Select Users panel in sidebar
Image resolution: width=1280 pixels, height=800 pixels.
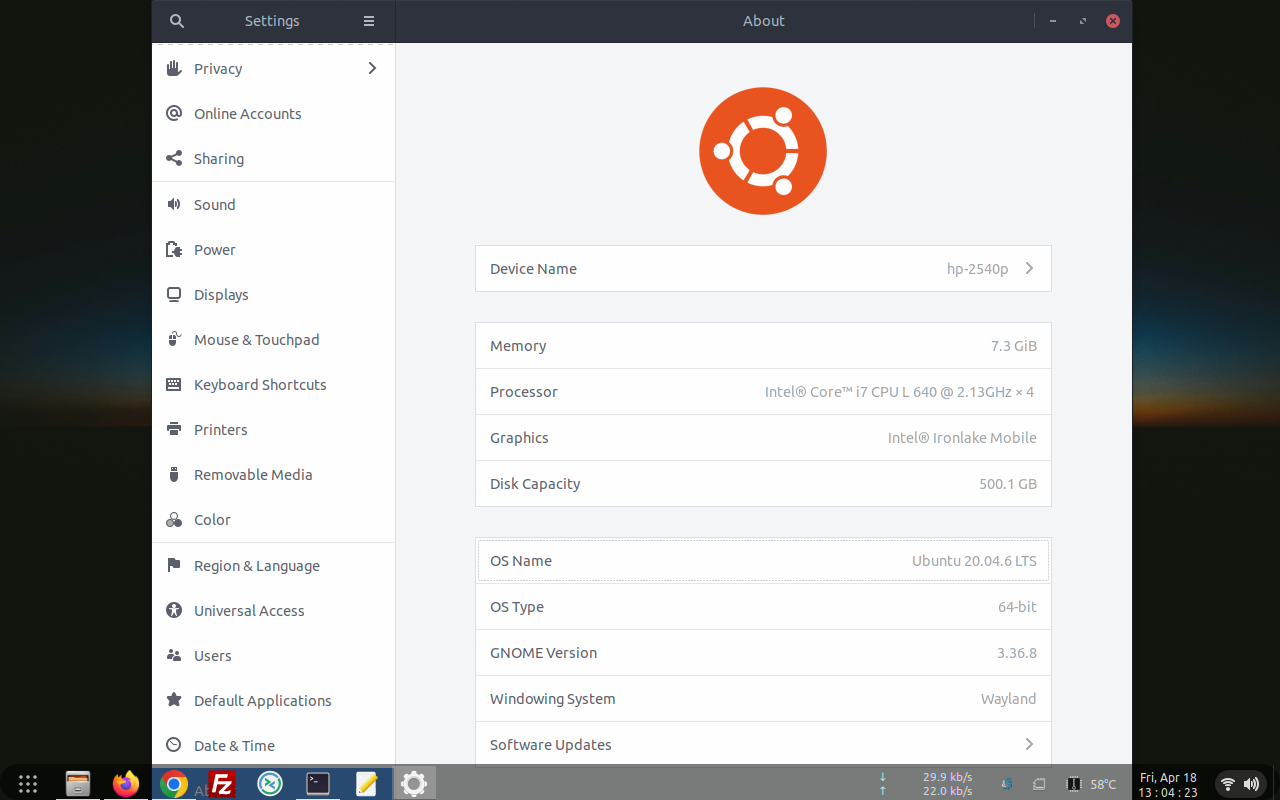tap(273, 655)
